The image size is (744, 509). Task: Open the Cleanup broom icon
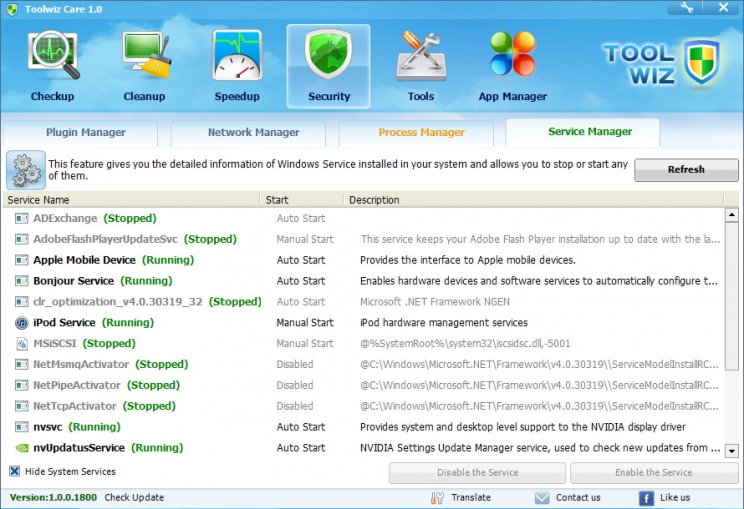coord(145,55)
